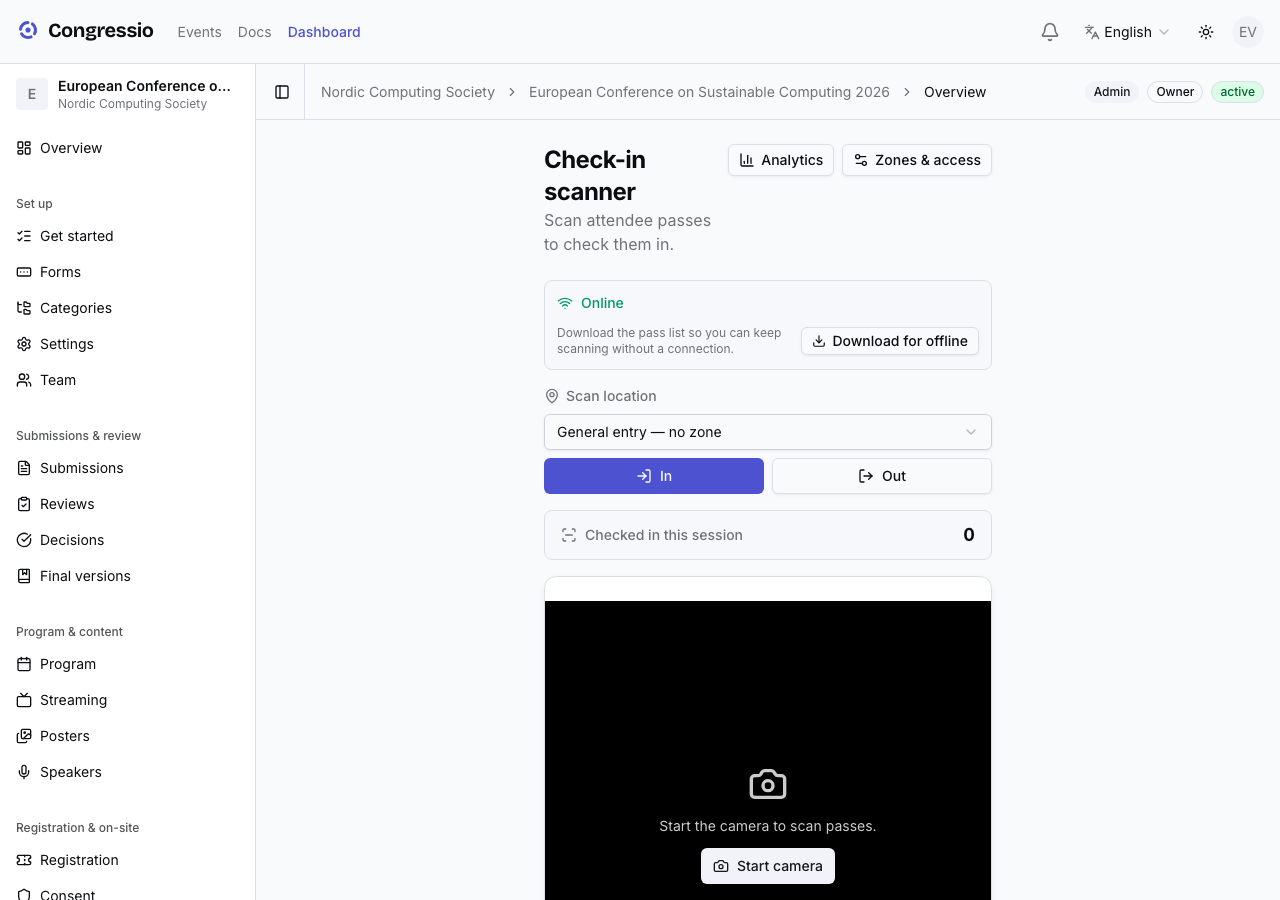
Task: Open the Analytics button
Action: point(781,160)
